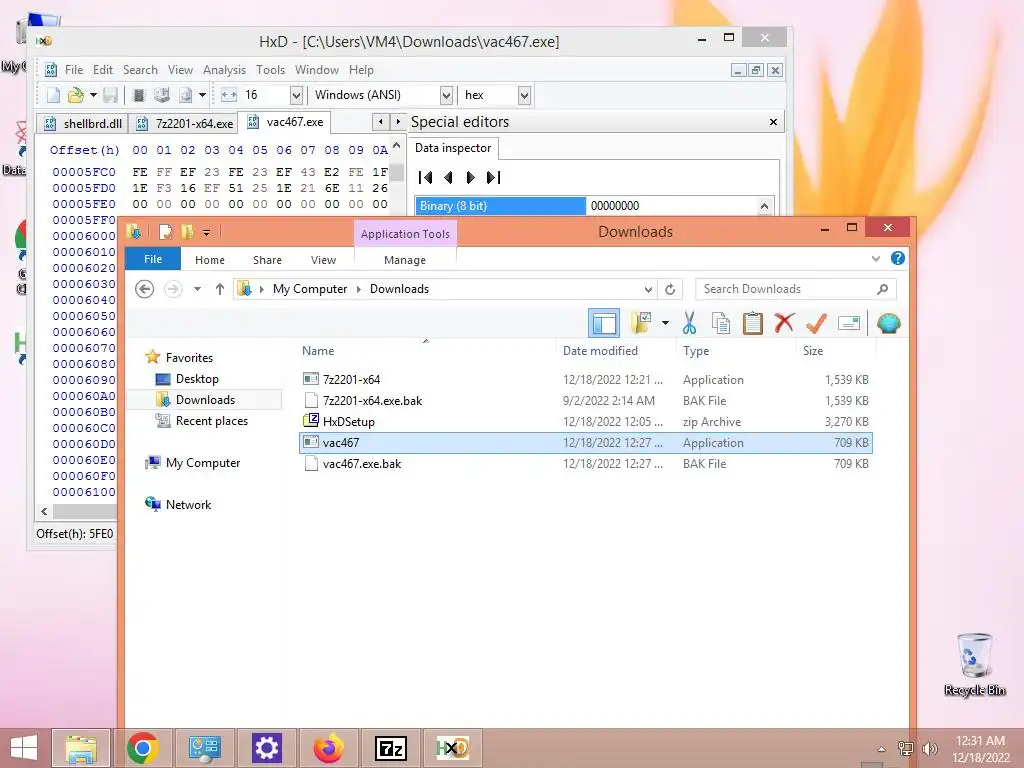Select Desktop in Favorites

197,379
